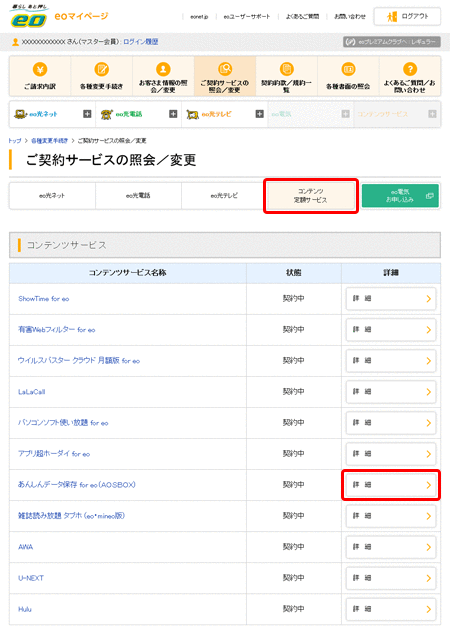450x632 pixels.
Task: Switch to the コンテンツ定額サービス tab
Action: 310,196
